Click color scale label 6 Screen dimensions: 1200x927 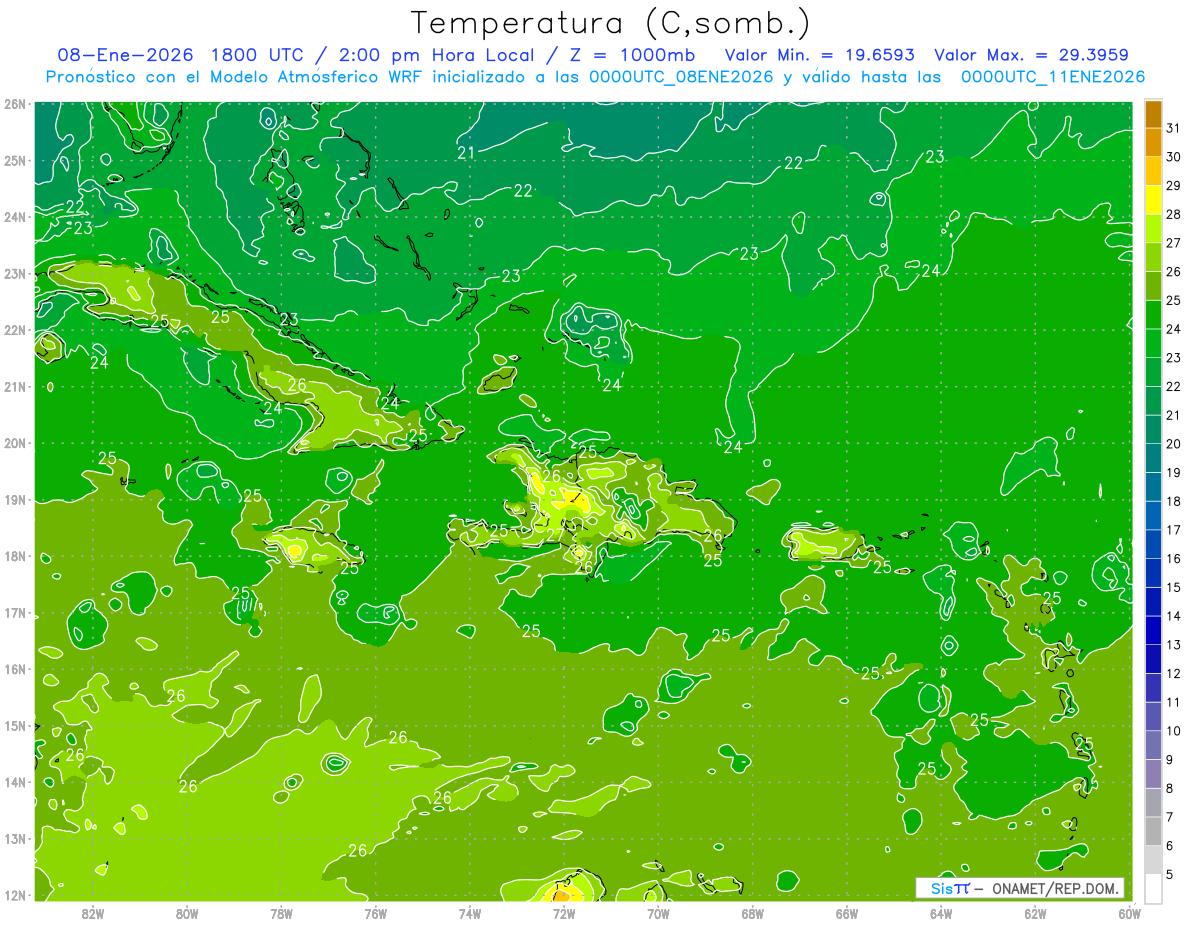coord(1169,845)
